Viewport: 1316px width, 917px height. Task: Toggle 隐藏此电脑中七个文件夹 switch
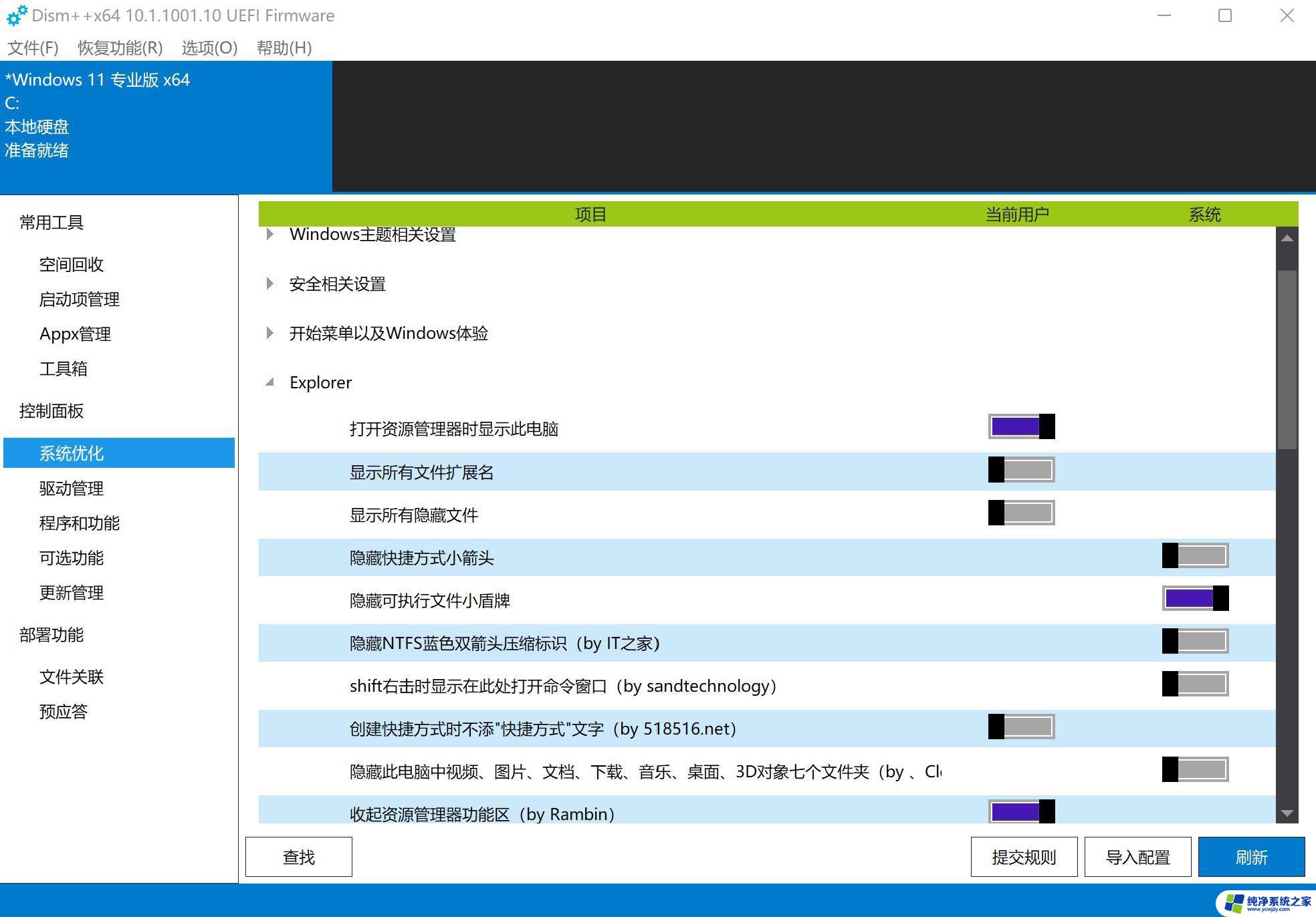pyautogui.click(x=1195, y=769)
